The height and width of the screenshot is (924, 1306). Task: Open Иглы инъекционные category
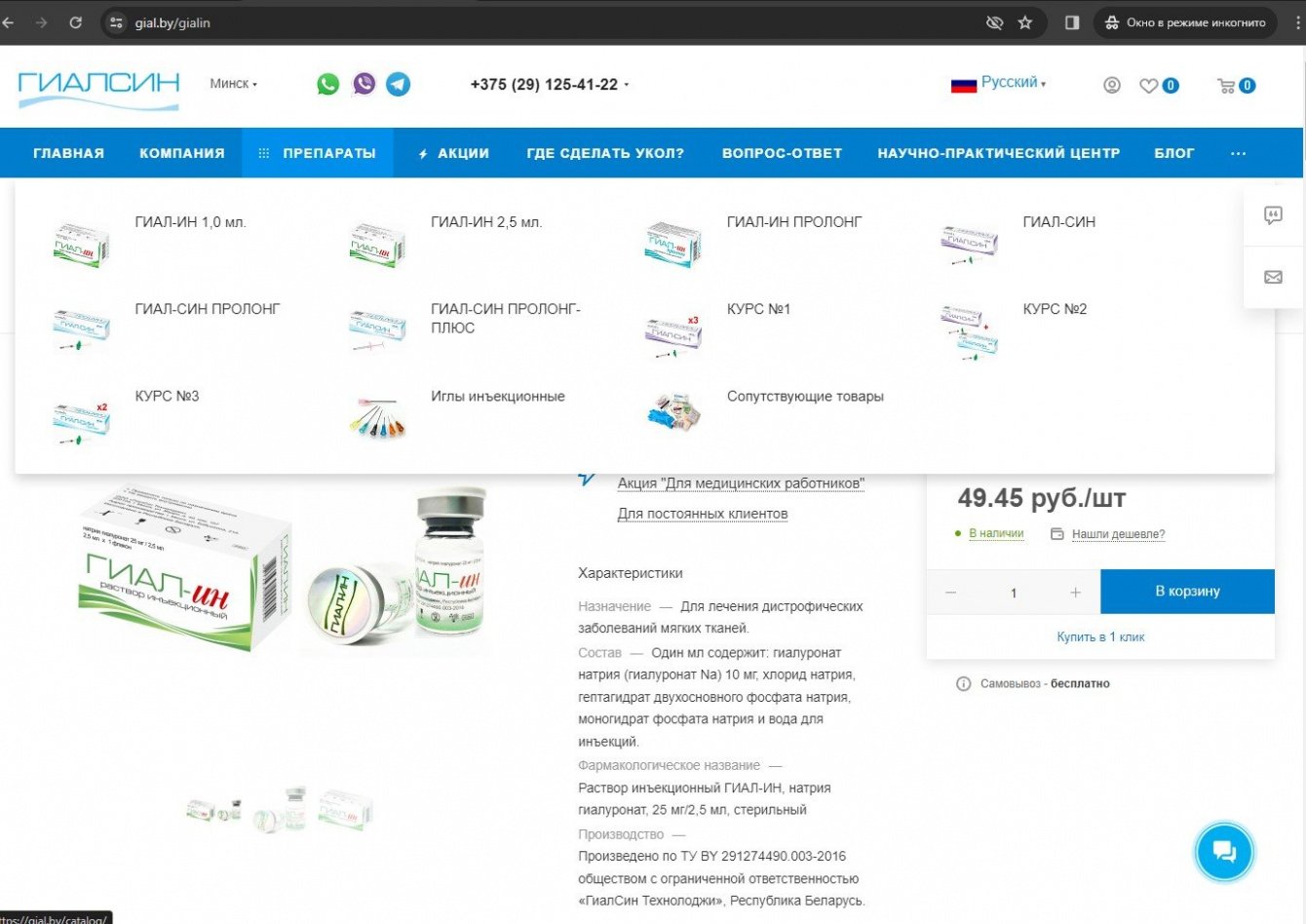[x=498, y=397]
